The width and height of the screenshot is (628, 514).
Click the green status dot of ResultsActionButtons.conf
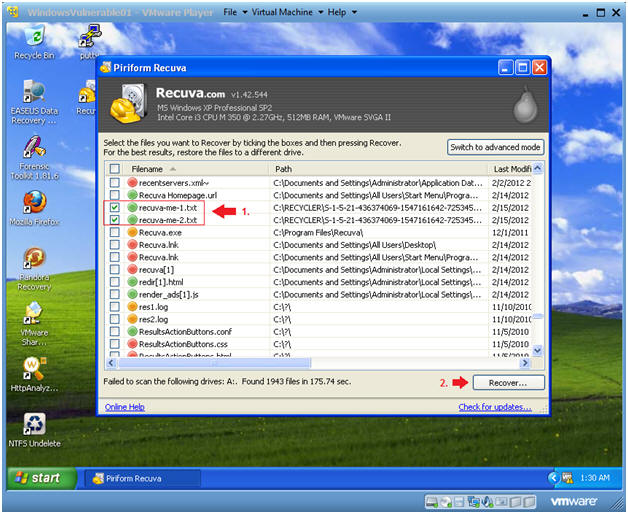[132, 332]
